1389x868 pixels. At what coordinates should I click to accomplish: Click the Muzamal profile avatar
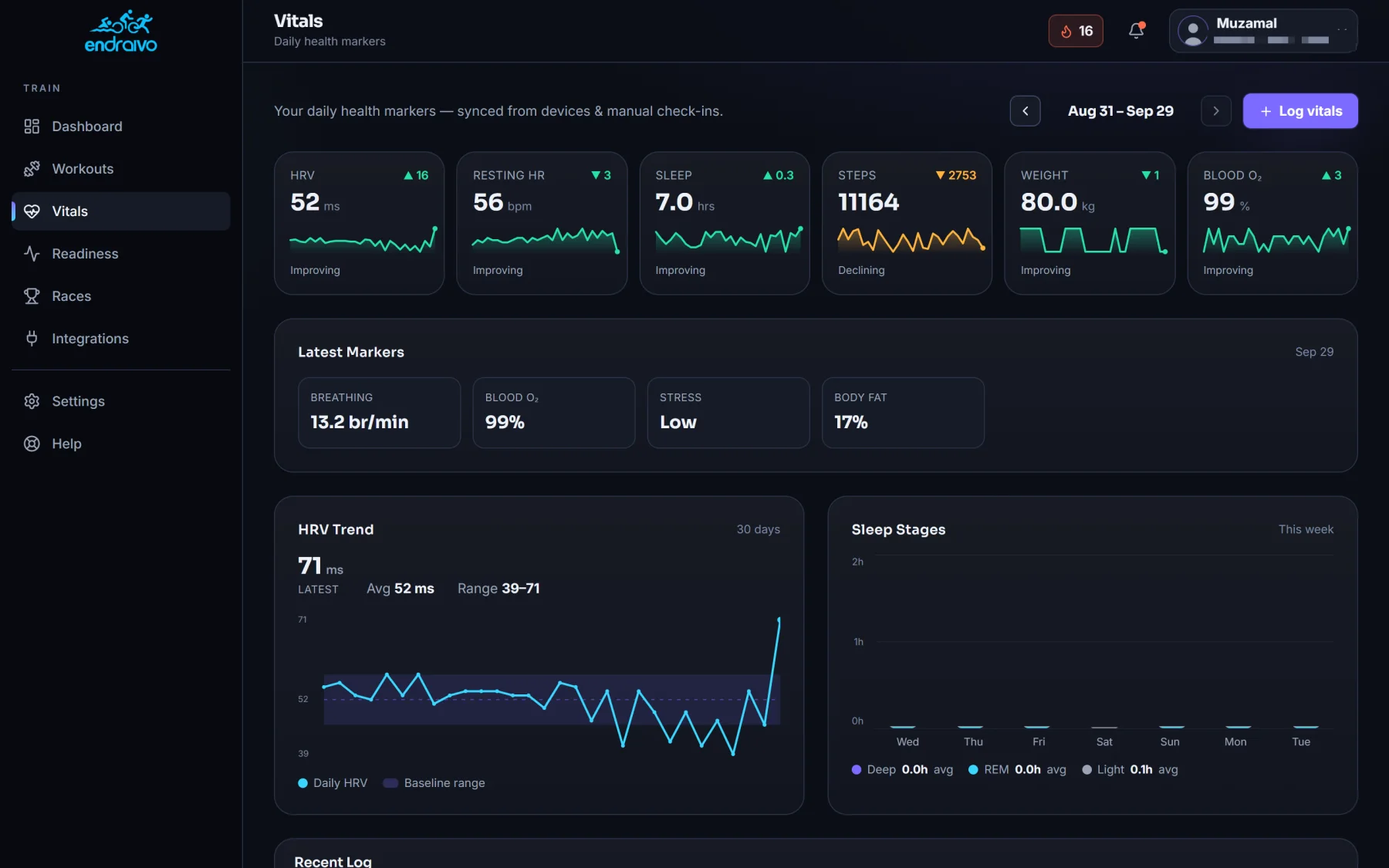[x=1193, y=31]
